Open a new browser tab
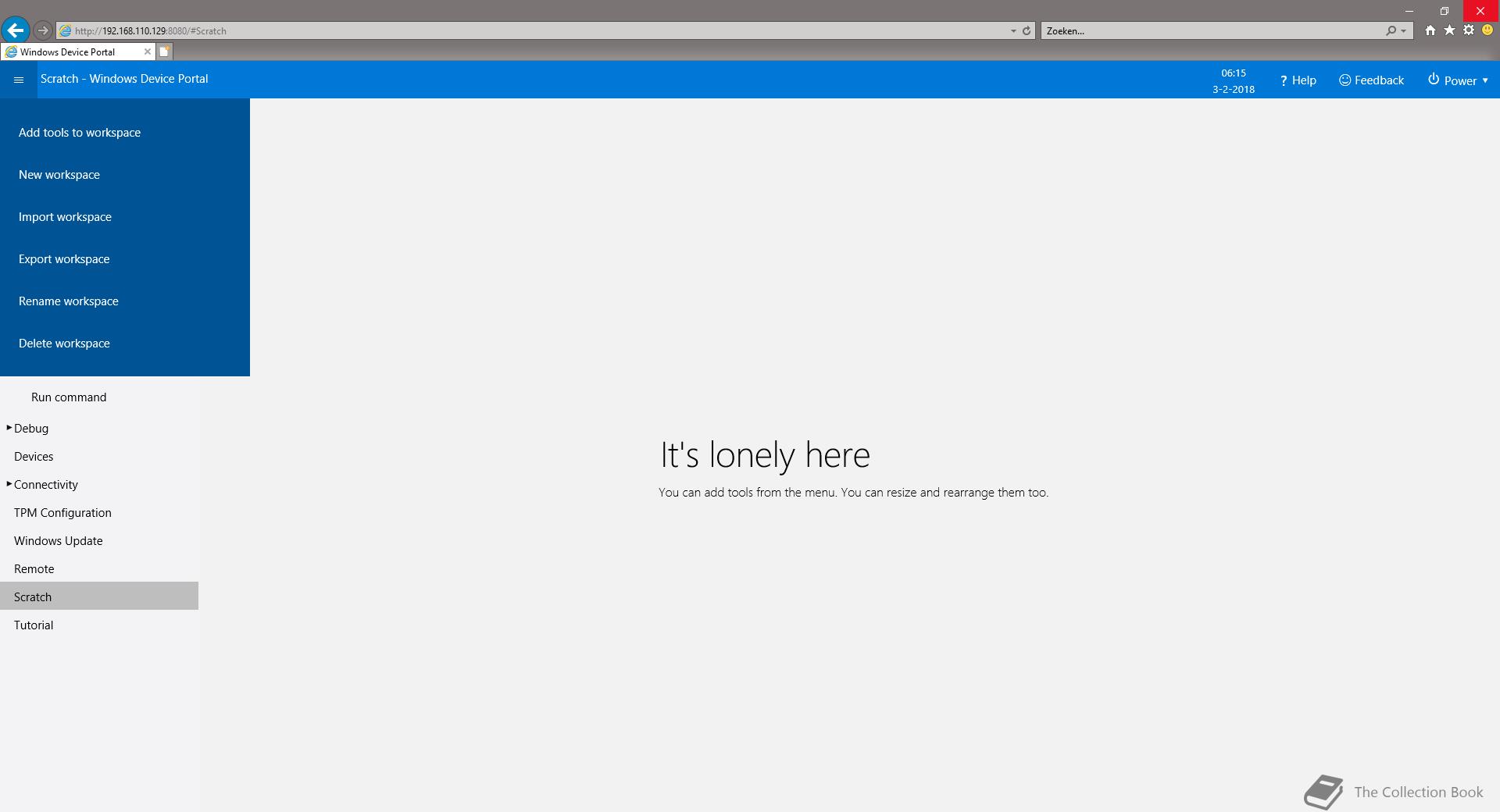 pyautogui.click(x=164, y=52)
